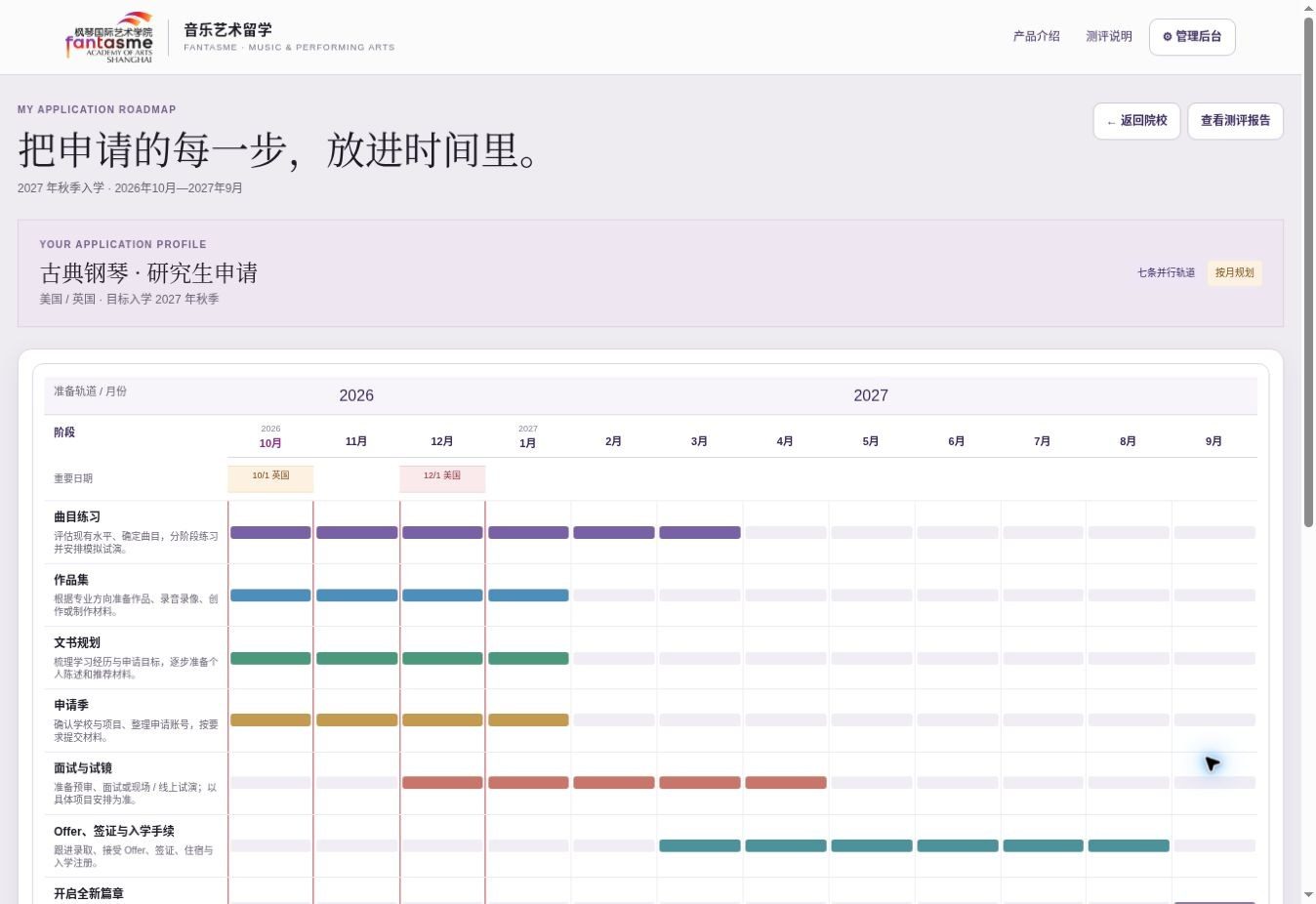The image size is (1316, 904).
Task: Click the 2月 month column header
Action: (x=613, y=441)
